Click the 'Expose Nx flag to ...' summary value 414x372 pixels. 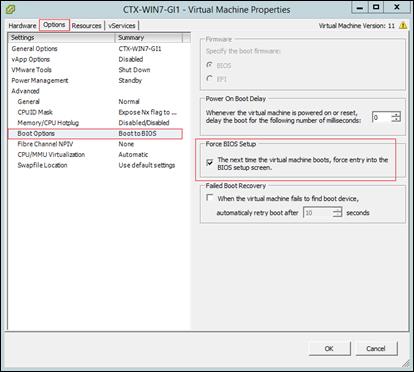[147, 112]
